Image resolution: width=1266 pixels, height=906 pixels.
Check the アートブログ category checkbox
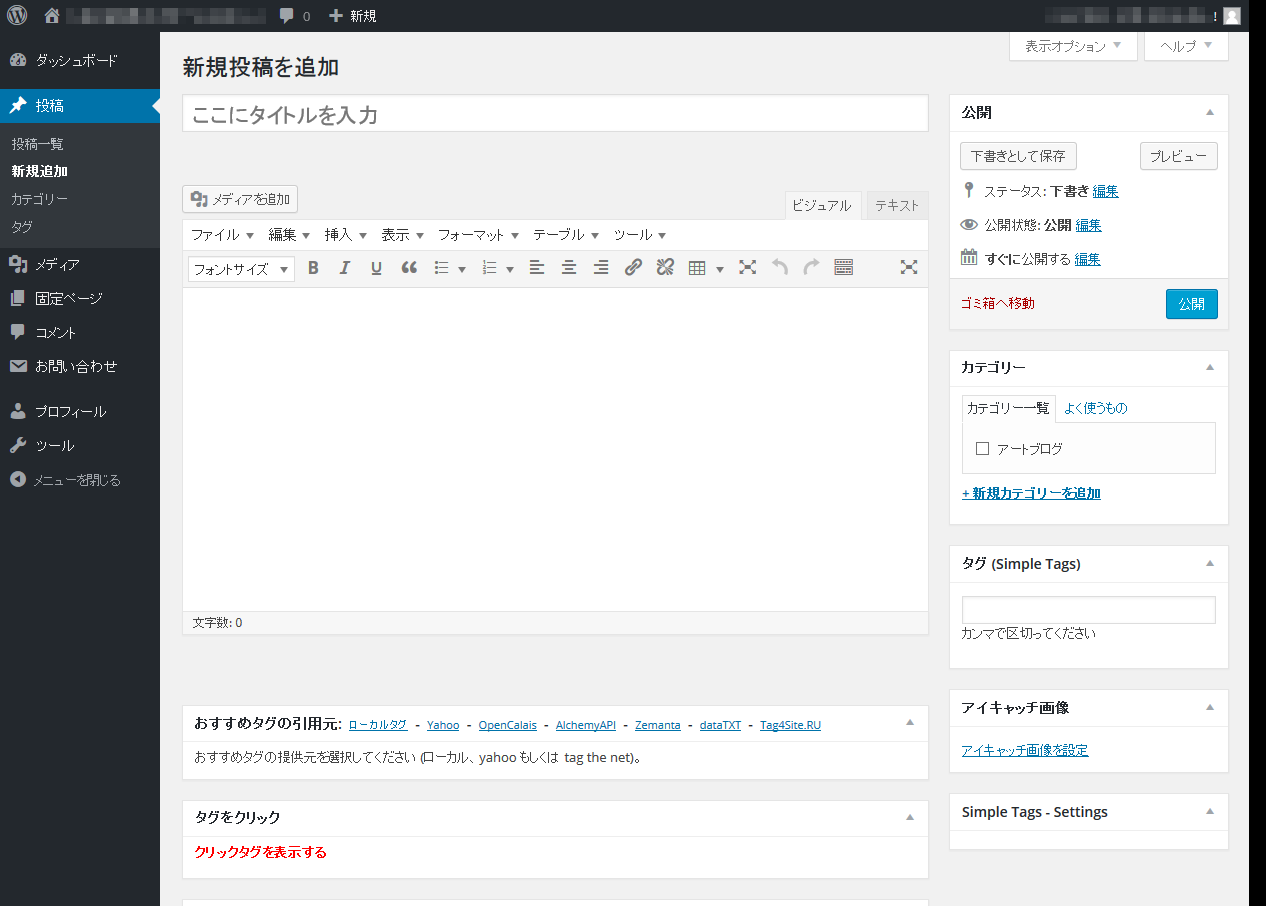pyautogui.click(x=982, y=449)
